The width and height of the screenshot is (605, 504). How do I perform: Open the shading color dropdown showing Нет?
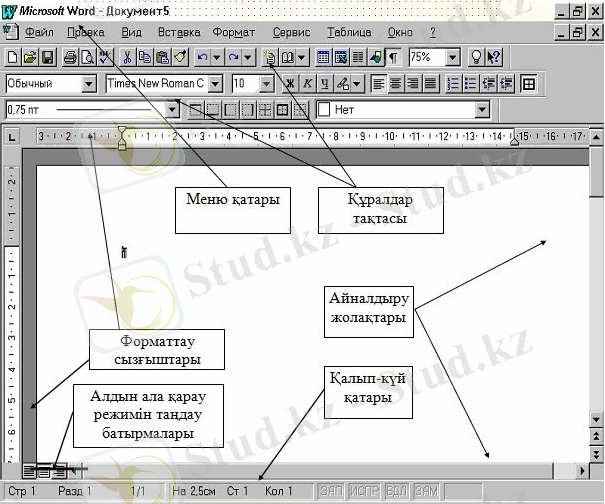pos(481,109)
